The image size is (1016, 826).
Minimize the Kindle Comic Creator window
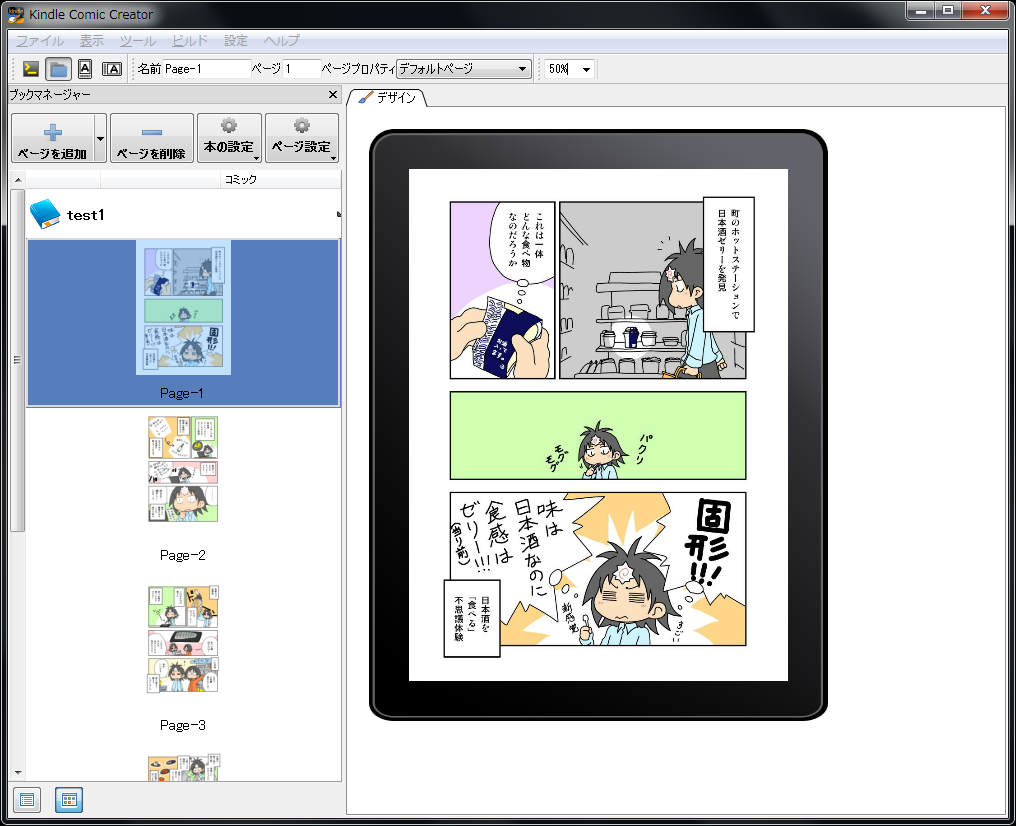click(920, 11)
